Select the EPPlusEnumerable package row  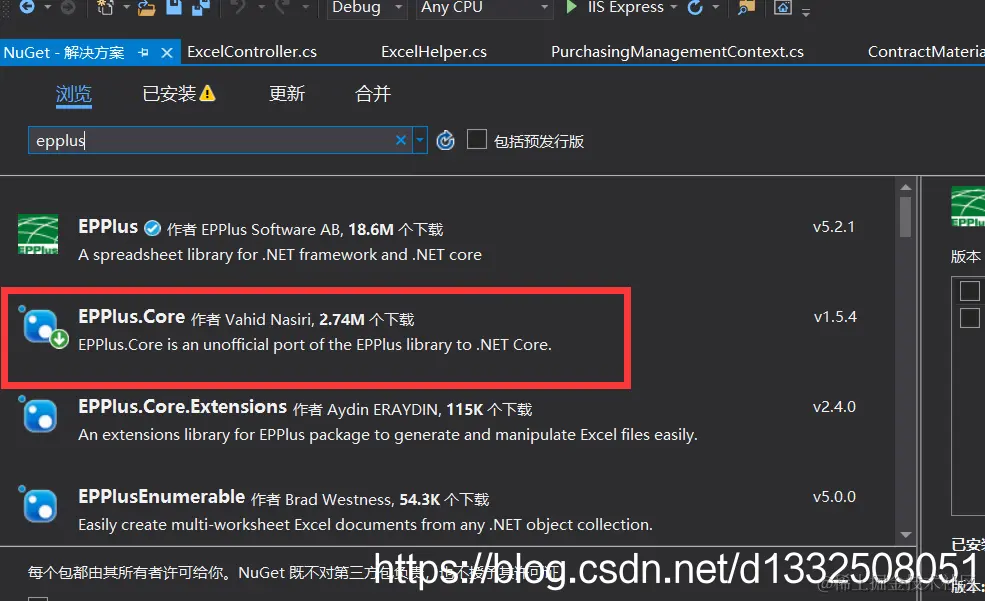(x=447, y=510)
